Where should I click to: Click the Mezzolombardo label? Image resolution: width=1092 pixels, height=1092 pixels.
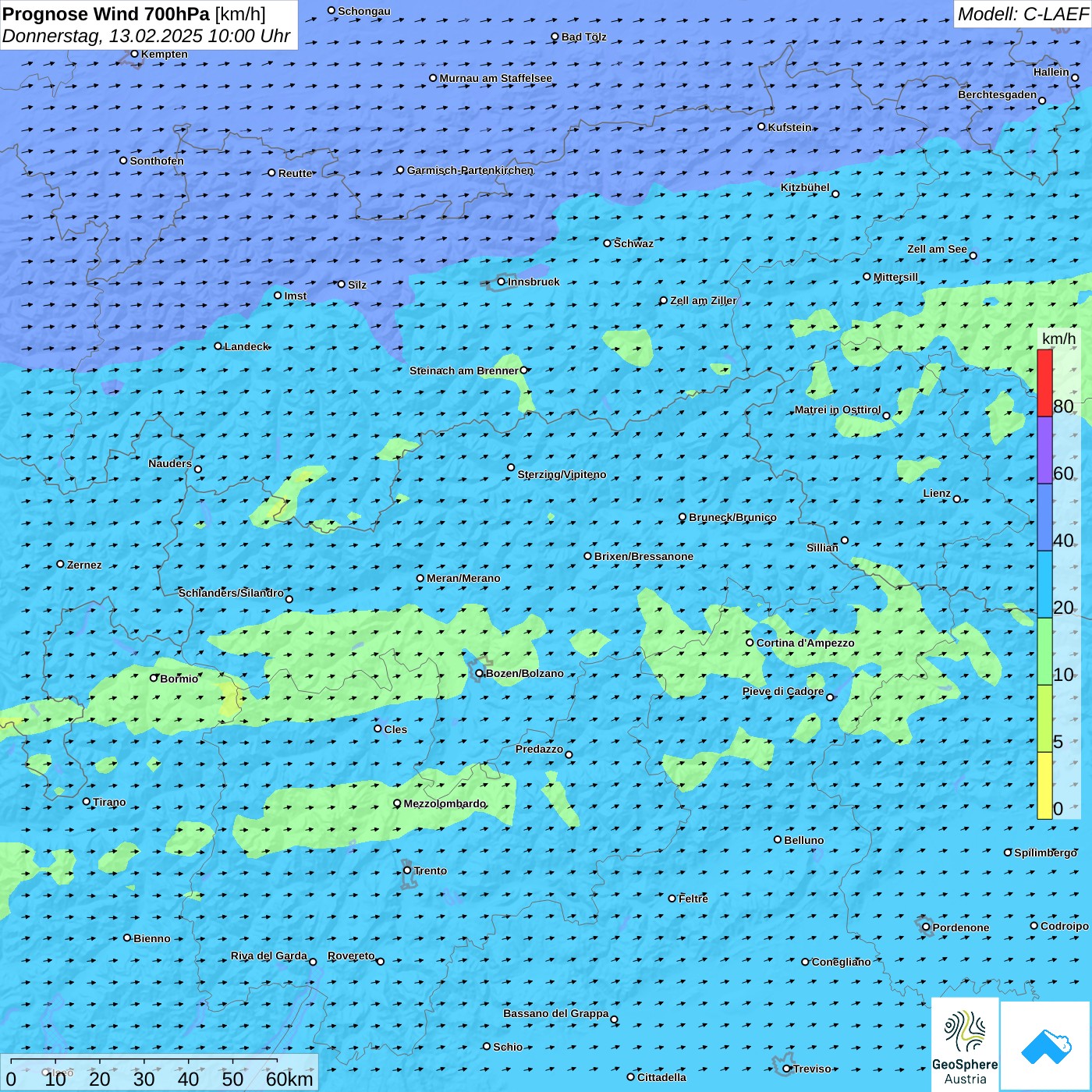(x=445, y=803)
